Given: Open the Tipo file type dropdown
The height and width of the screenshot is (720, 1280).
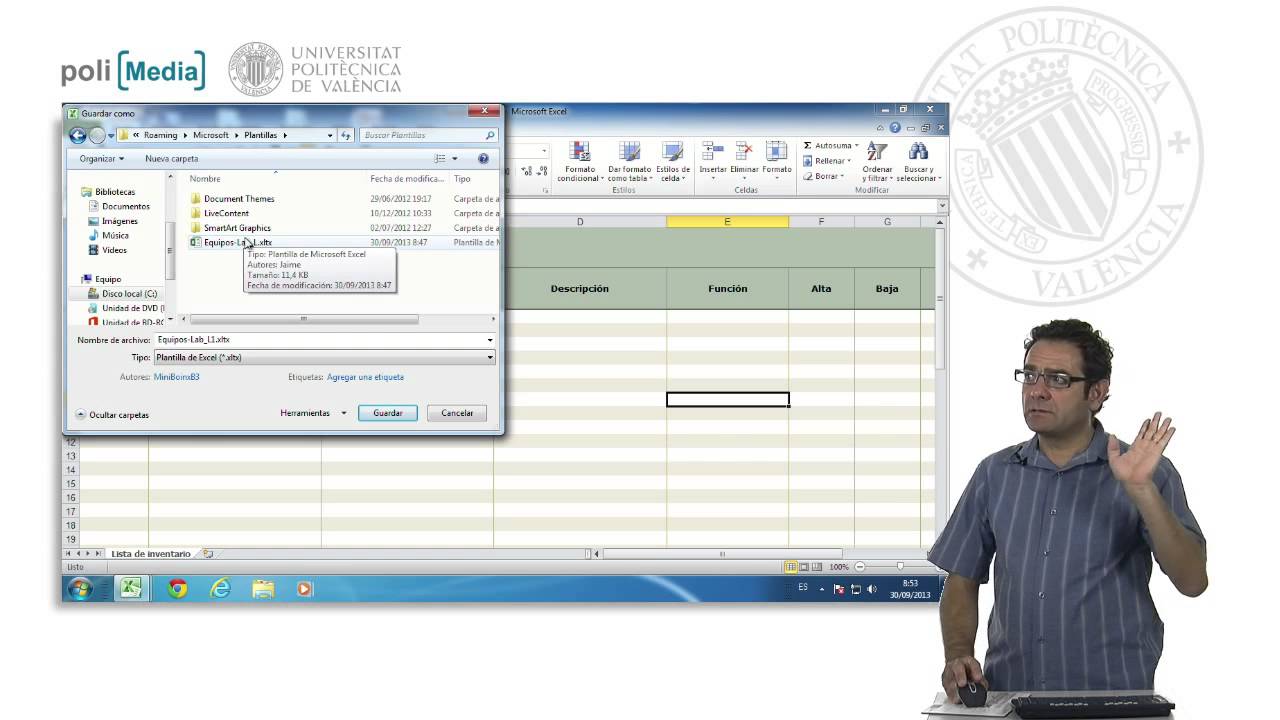Looking at the screenshot, I should 325,357.
